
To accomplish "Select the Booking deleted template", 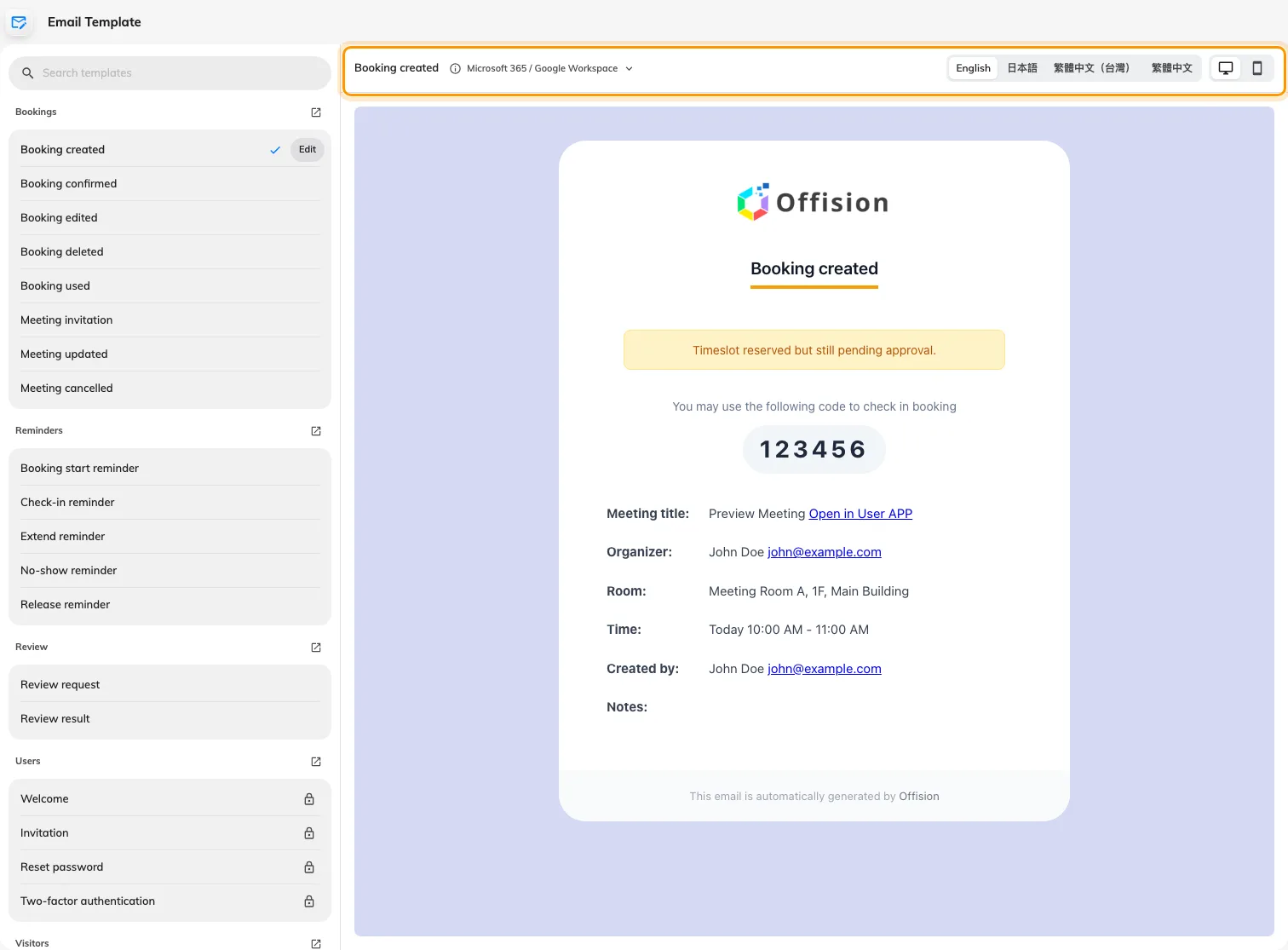I will click(x=170, y=252).
